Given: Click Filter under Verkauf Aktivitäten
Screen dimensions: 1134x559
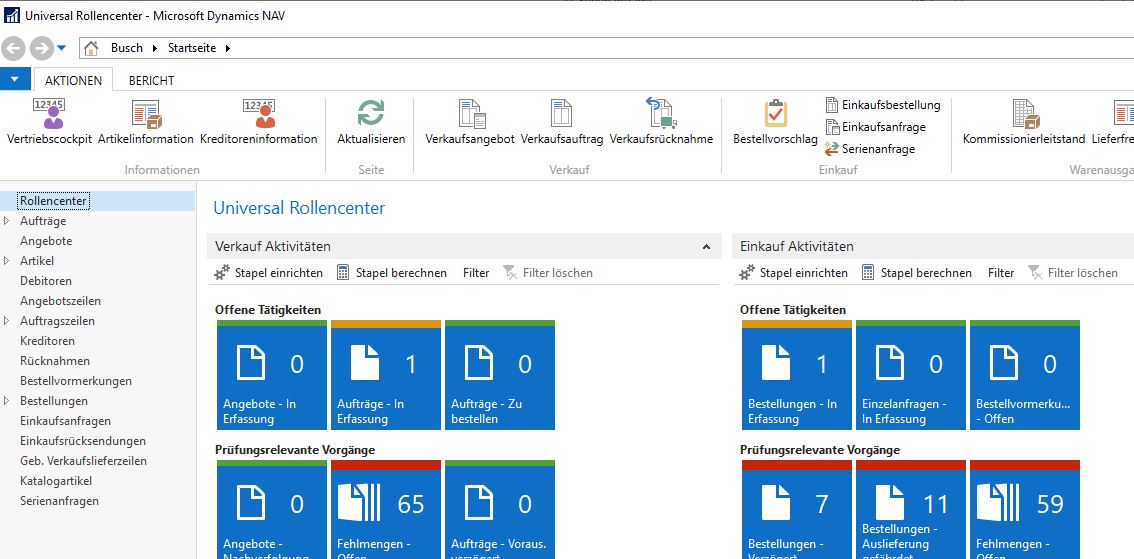Looking at the screenshot, I should pos(476,273).
